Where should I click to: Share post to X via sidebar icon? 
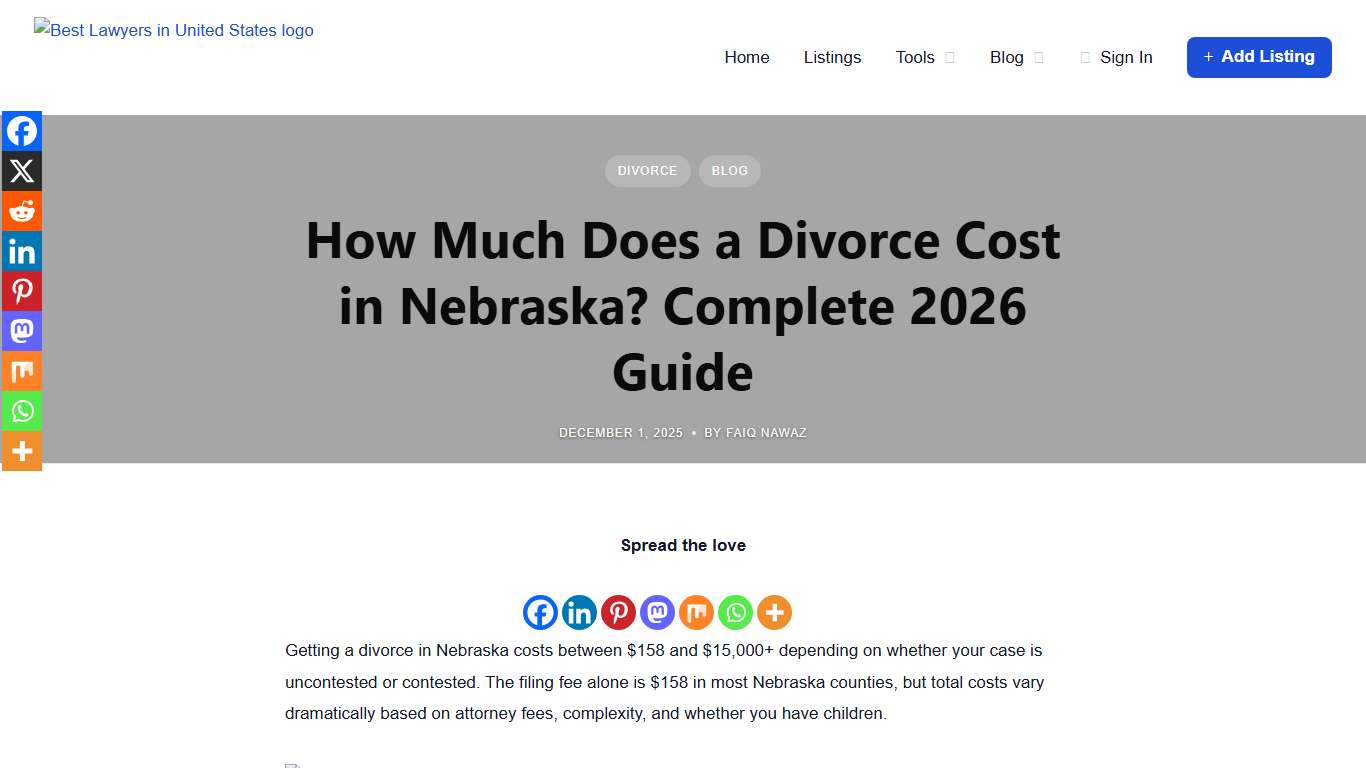coord(22,171)
